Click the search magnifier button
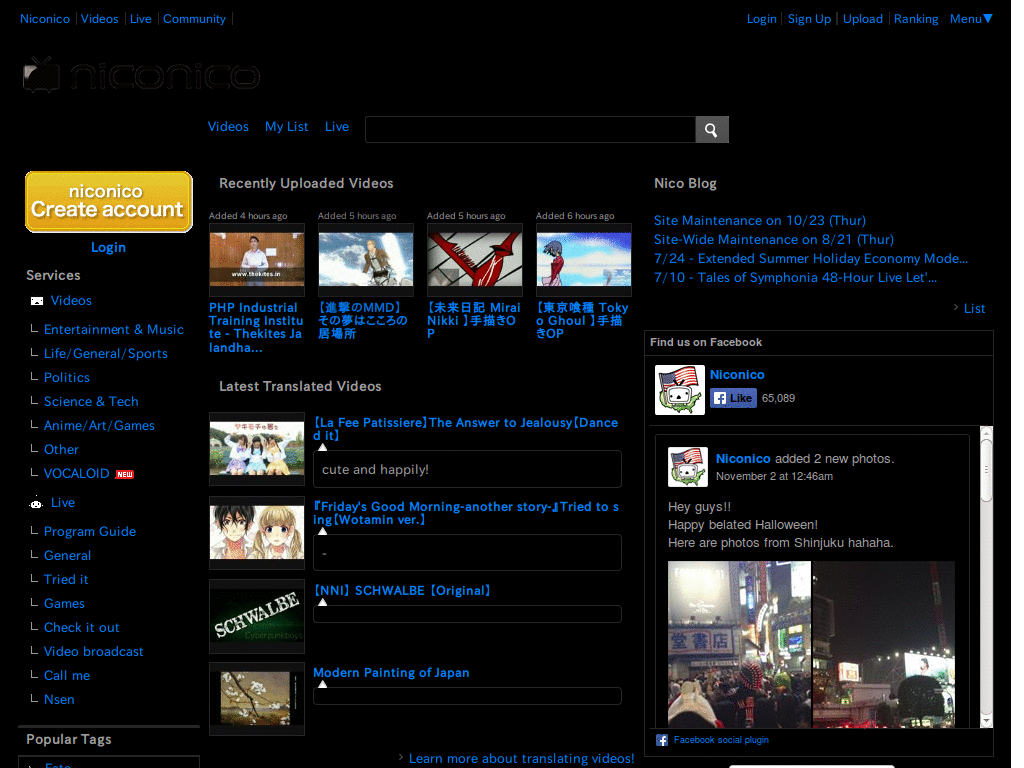1024x768 pixels. pyautogui.click(x=712, y=130)
